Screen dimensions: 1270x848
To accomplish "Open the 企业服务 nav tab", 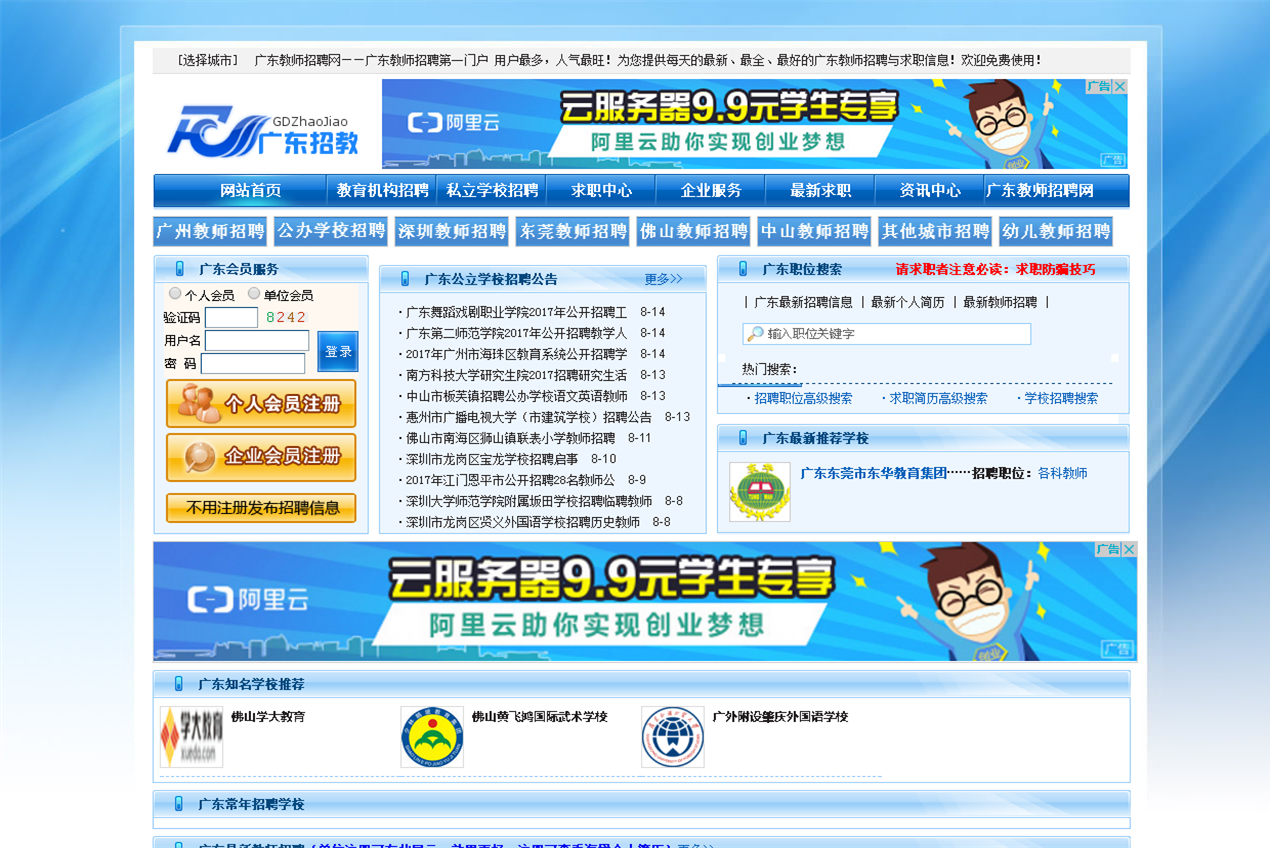I will pos(711,191).
